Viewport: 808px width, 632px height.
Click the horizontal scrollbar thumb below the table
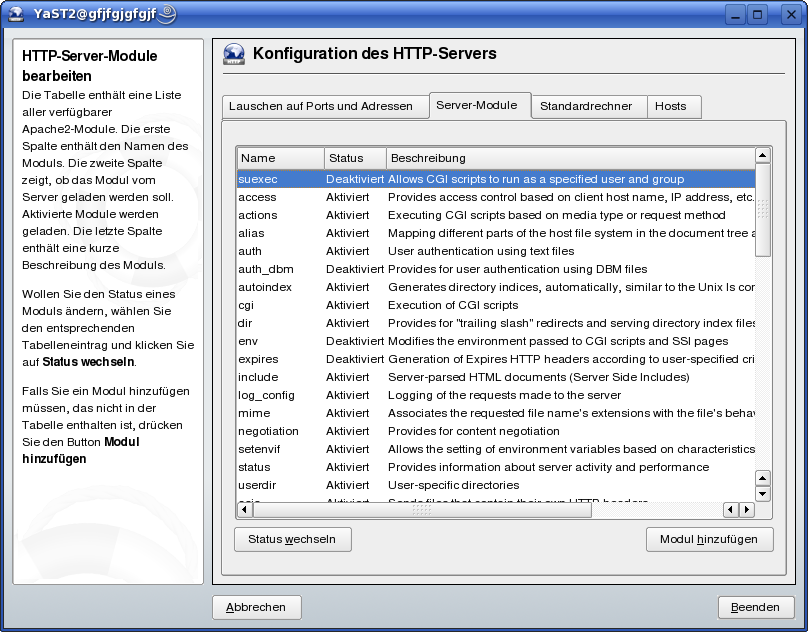420,510
